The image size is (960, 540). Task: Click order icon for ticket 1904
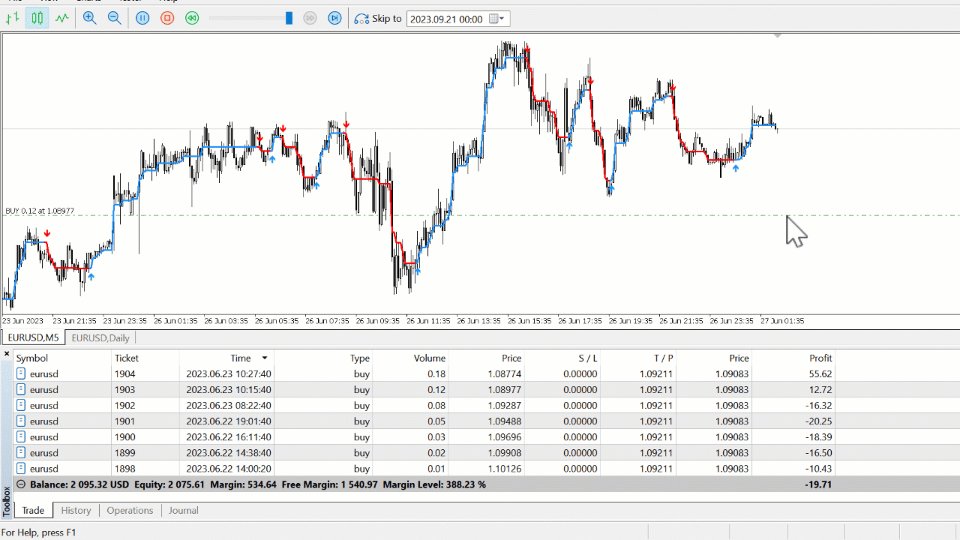point(21,373)
